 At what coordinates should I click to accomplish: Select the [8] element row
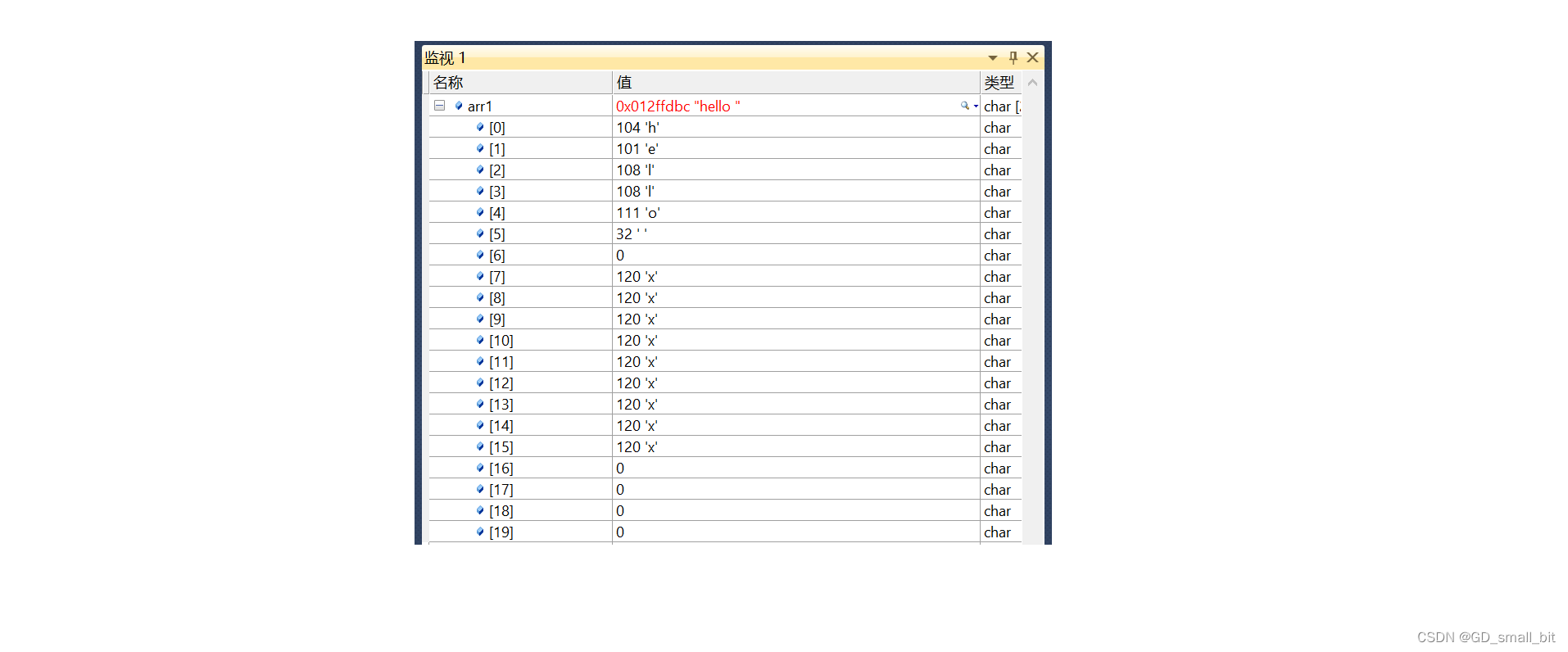725,298
